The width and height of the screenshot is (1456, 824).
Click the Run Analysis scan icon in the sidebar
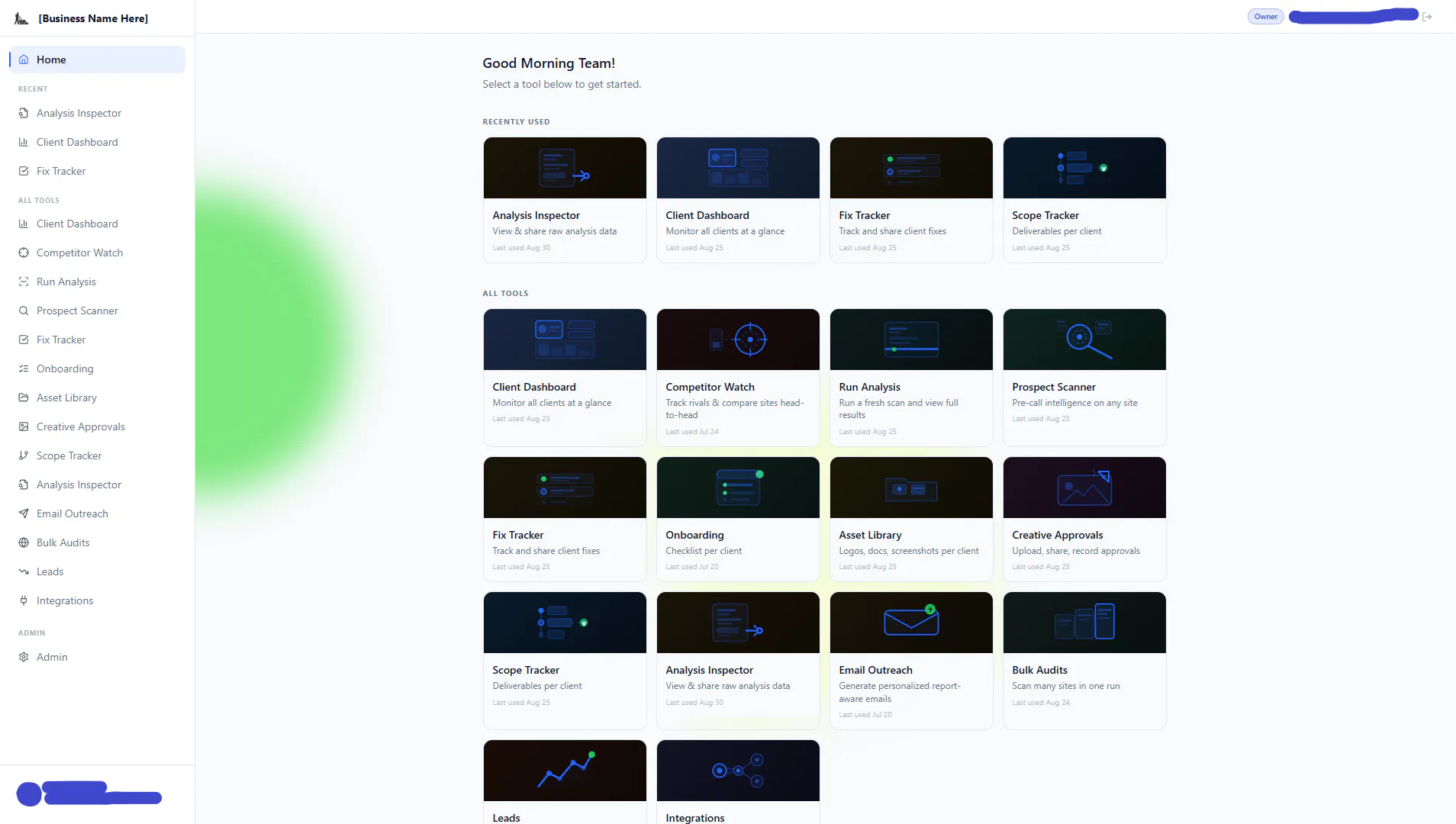(24, 282)
